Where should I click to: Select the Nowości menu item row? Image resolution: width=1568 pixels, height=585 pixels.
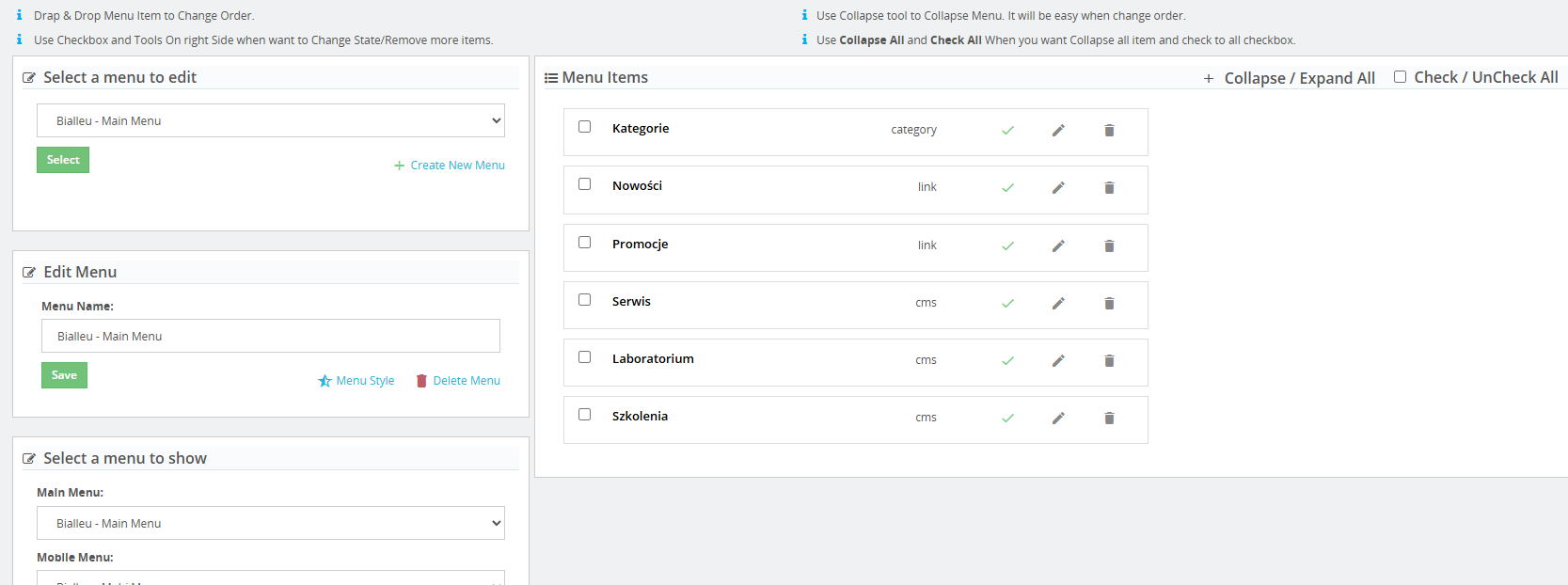coord(856,190)
